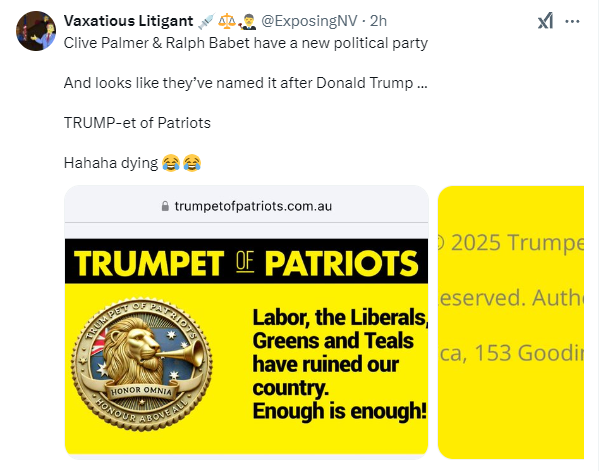Click the Grok xI icon
The image size is (603, 471).
click(x=545, y=21)
